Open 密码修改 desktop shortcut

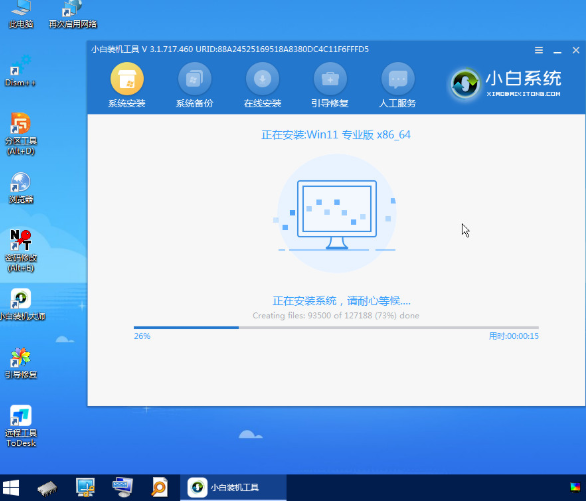point(21,251)
